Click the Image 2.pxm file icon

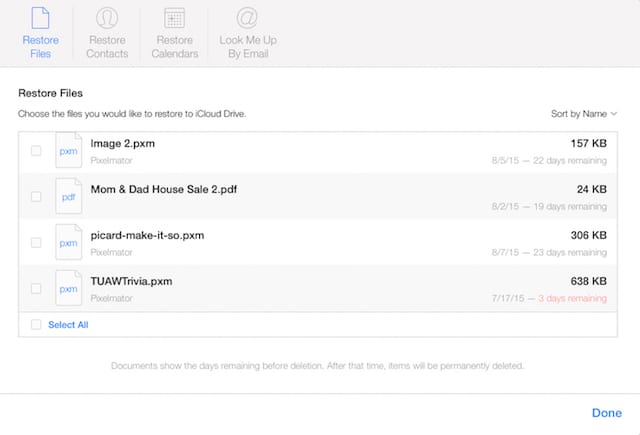tap(68, 151)
